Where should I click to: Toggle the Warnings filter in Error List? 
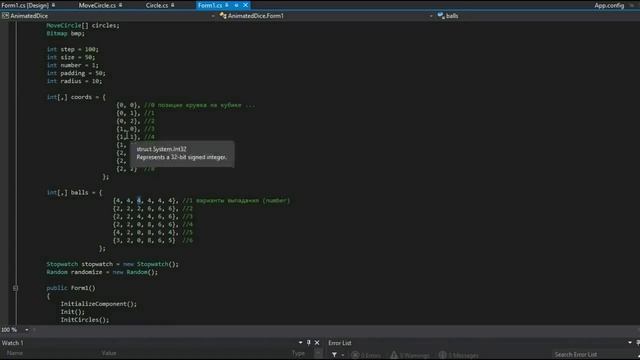(409, 355)
